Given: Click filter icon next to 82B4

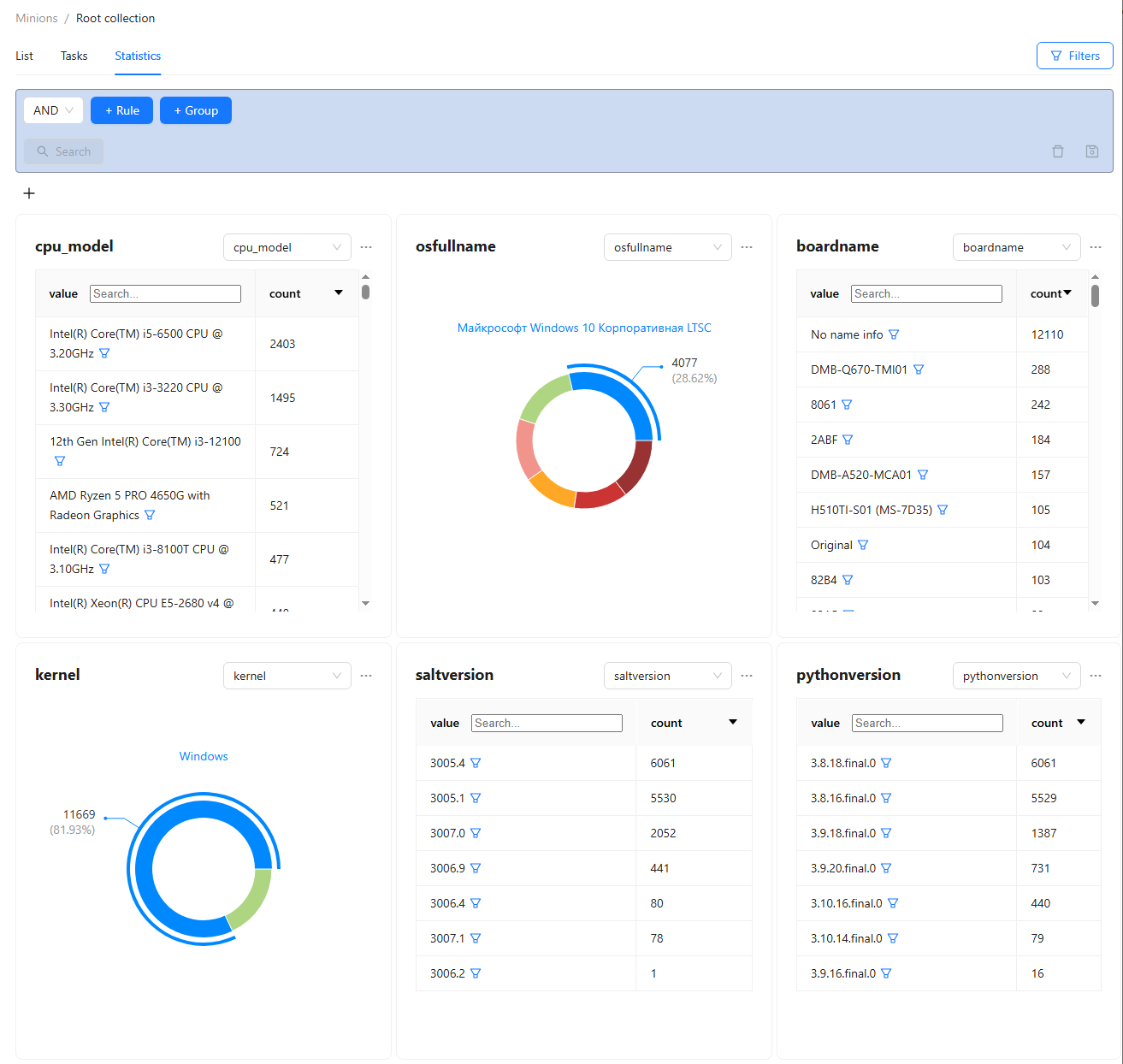Looking at the screenshot, I should pos(848,580).
